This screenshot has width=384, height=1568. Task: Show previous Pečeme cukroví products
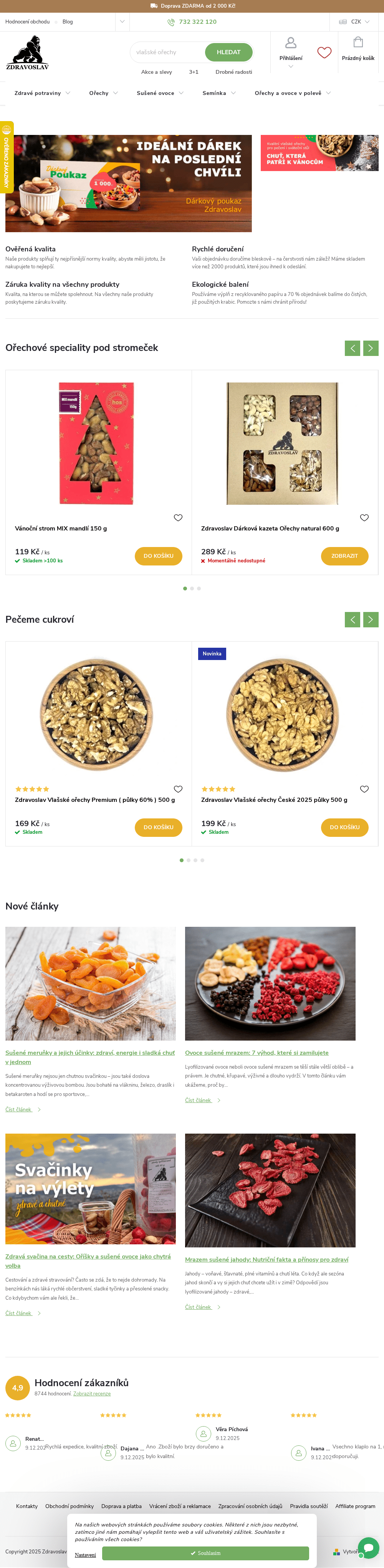click(353, 620)
